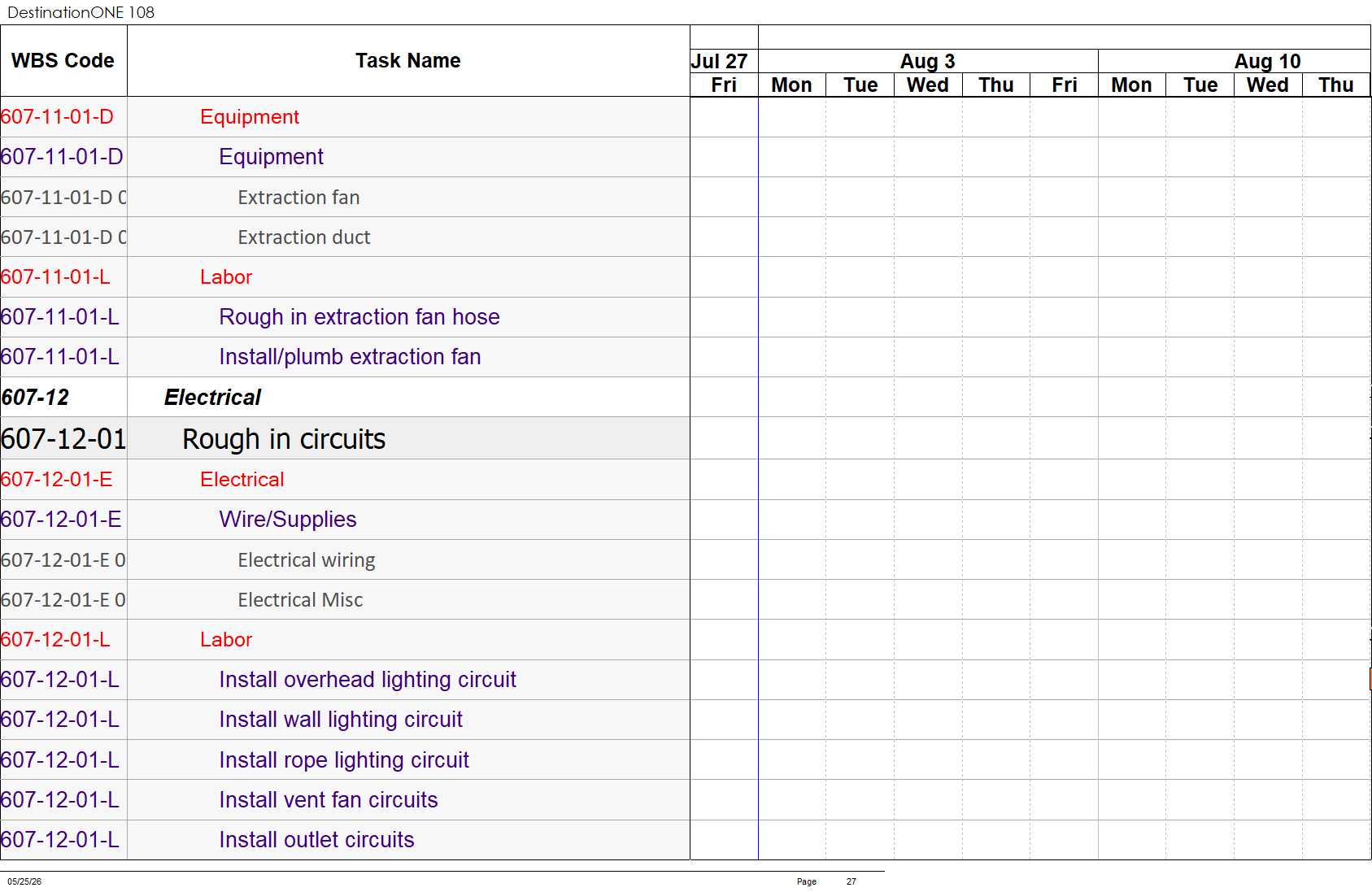Select the Task Name column header

[408, 61]
